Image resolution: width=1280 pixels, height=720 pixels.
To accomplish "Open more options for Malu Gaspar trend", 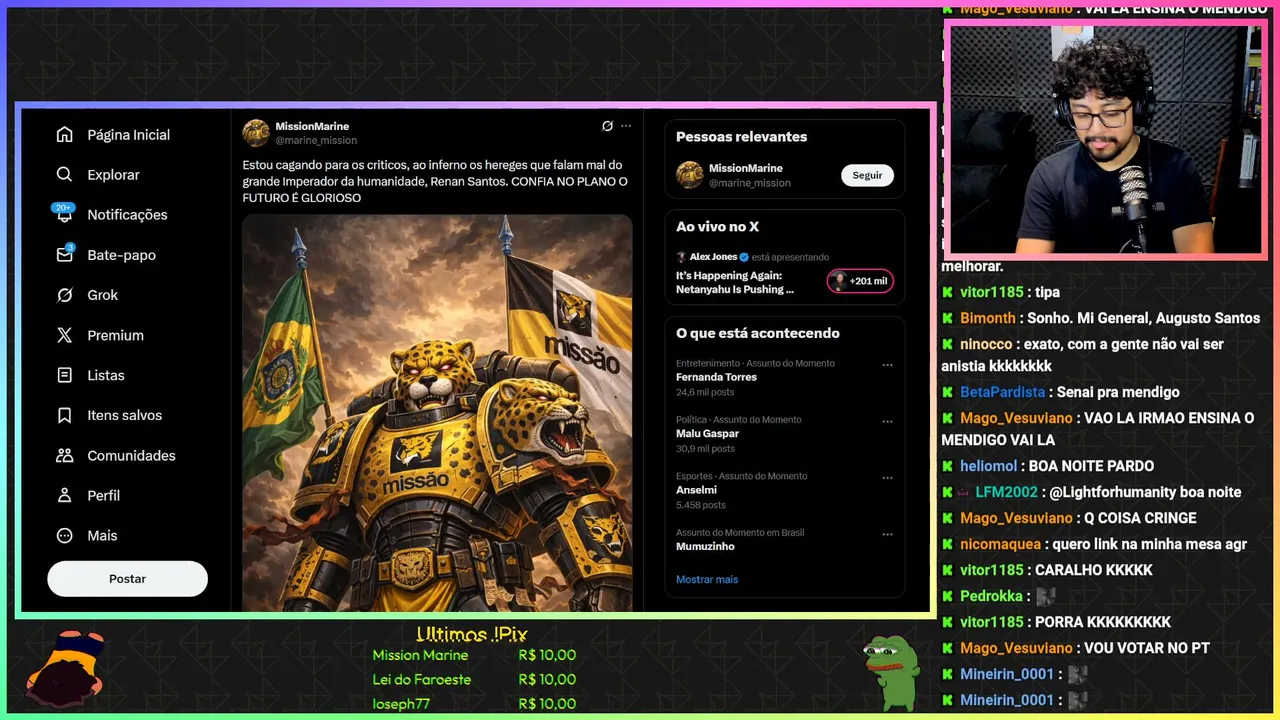I will [887, 422].
